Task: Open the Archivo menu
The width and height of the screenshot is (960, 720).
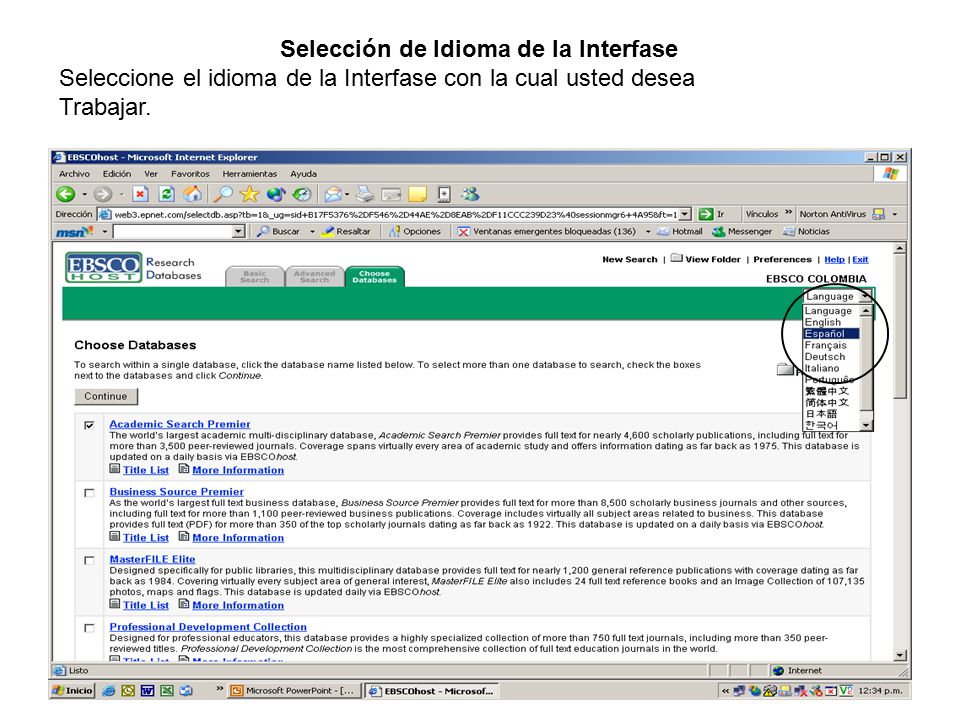Action: pos(74,174)
